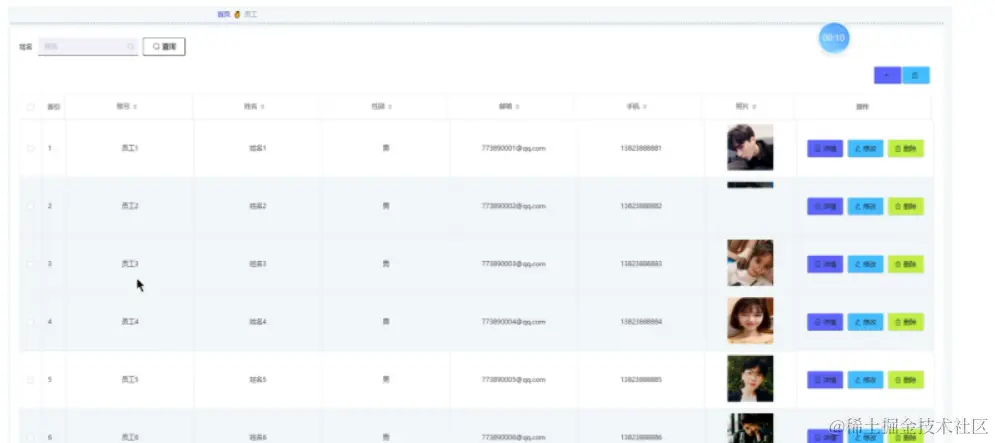The width and height of the screenshot is (995, 443).
Task: Click the 员工2 account cell
Action: [129, 206]
